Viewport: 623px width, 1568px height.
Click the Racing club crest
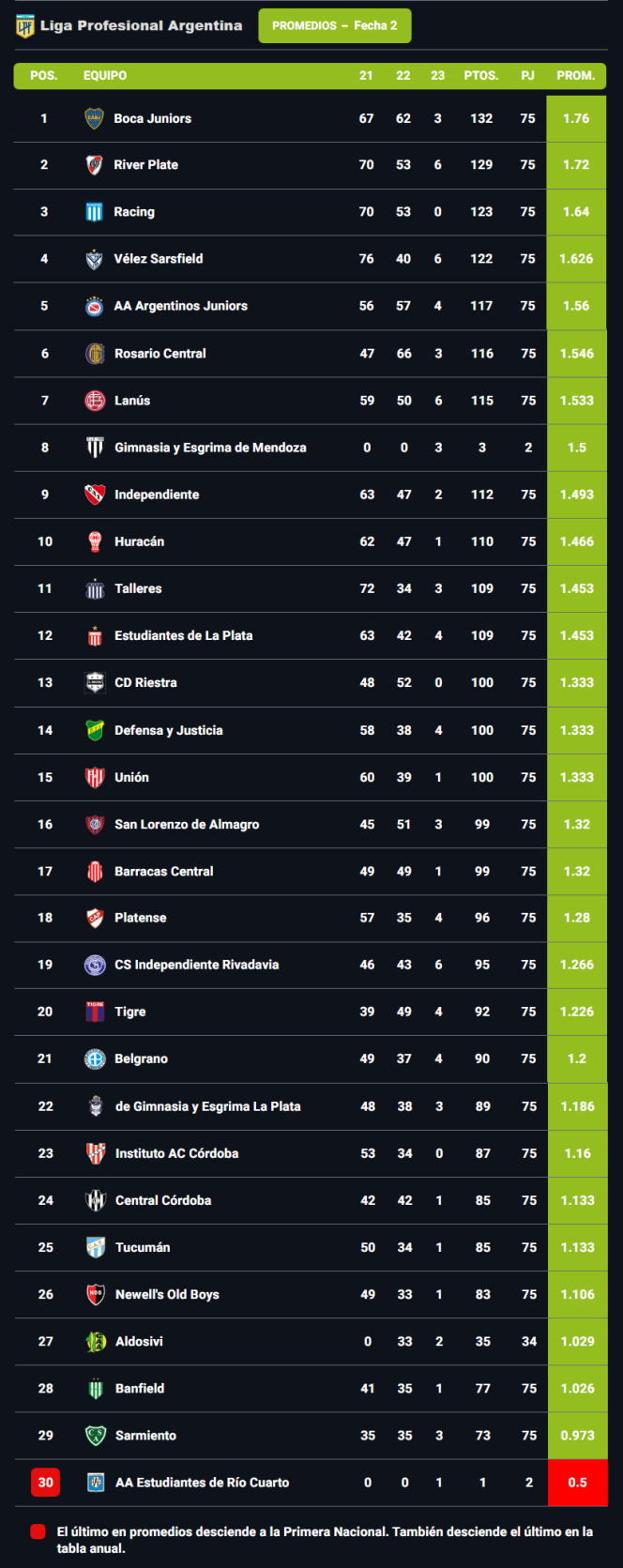coord(94,212)
